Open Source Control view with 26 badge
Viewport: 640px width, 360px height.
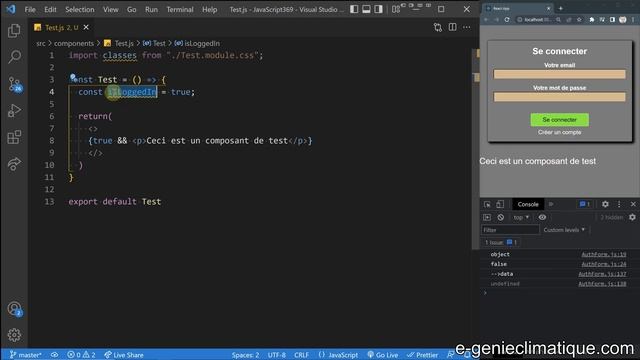[15, 84]
